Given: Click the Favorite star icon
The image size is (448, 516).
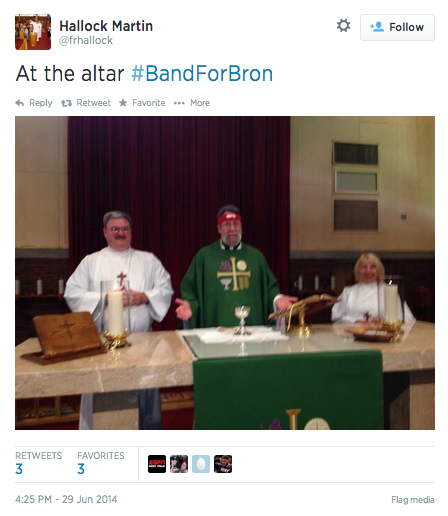Looking at the screenshot, I should point(123,103).
